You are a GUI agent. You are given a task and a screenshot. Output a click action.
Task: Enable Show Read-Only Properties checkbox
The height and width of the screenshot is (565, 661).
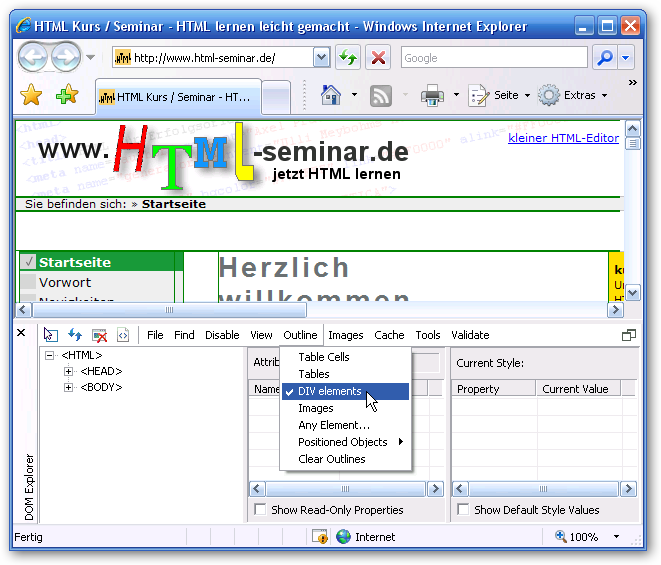pyautogui.click(x=260, y=509)
